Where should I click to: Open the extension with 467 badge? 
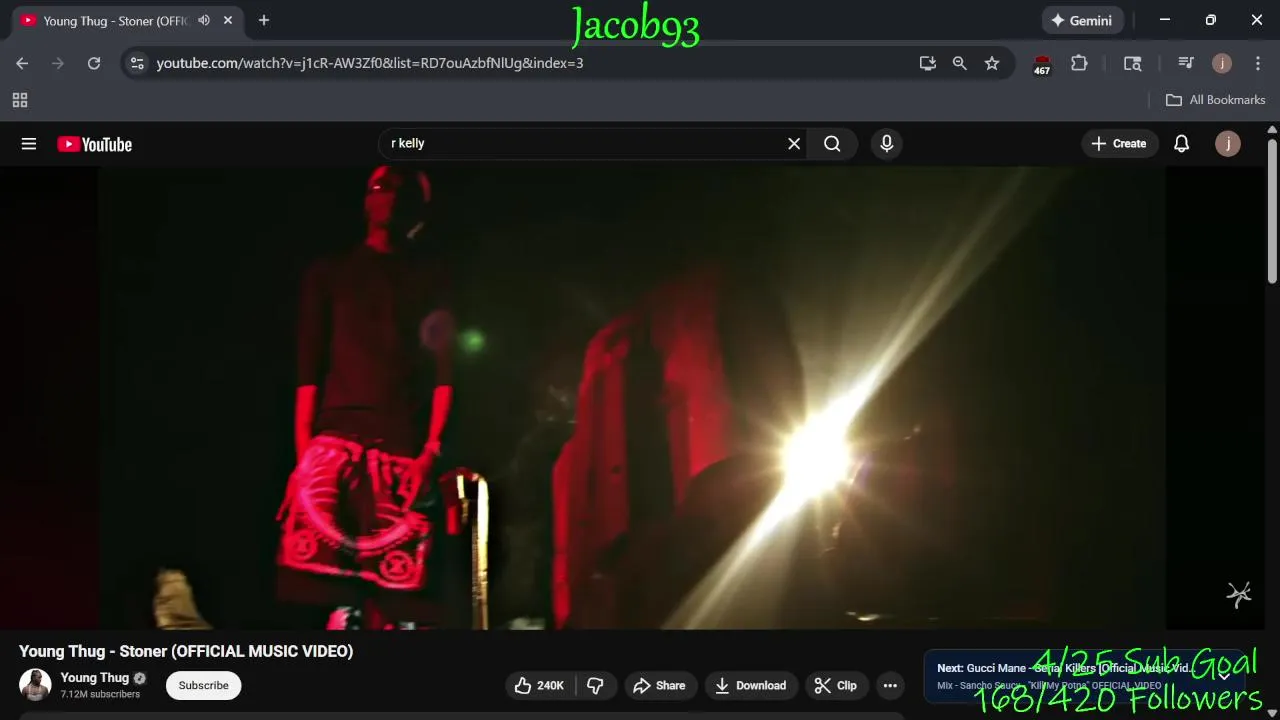(x=1042, y=65)
